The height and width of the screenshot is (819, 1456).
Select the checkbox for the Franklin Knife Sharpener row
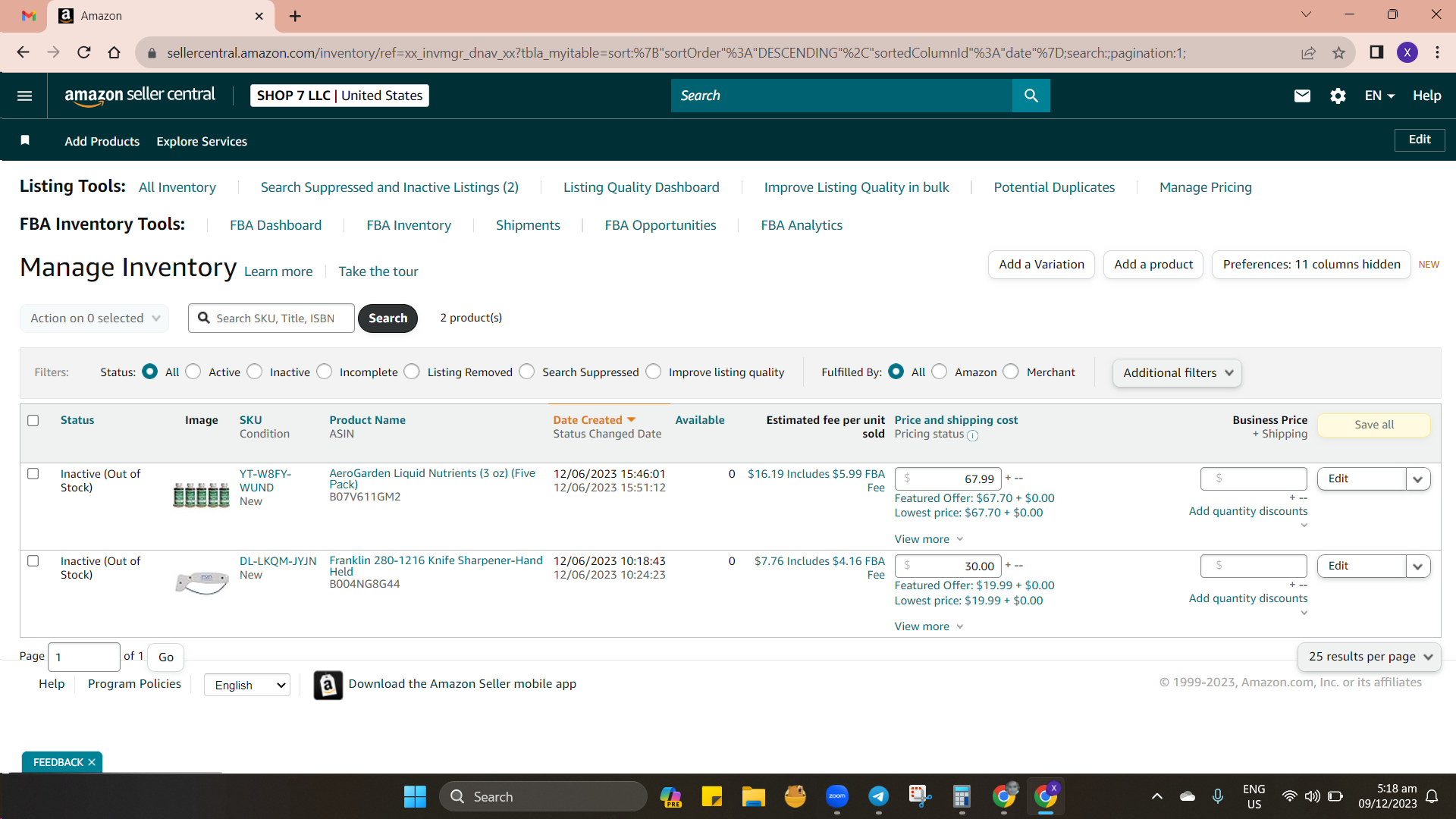pos(33,561)
